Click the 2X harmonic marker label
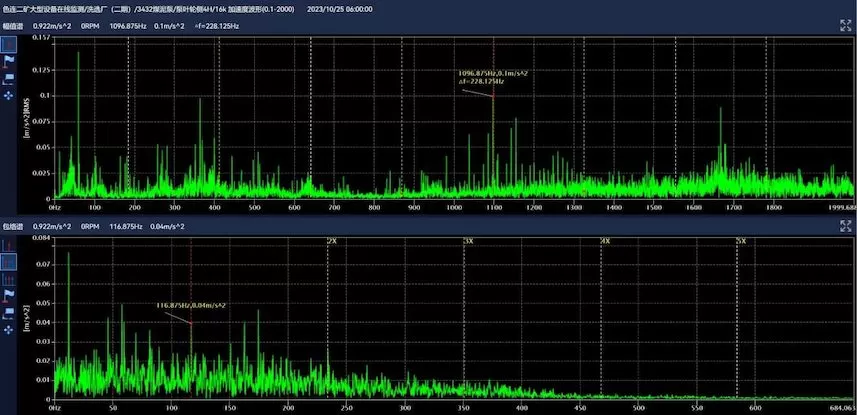857x415 pixels. [332, 242]
